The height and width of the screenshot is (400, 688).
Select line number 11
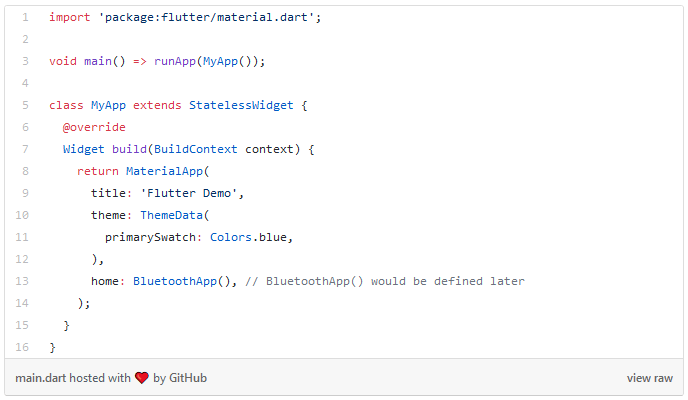click(22, 237)
